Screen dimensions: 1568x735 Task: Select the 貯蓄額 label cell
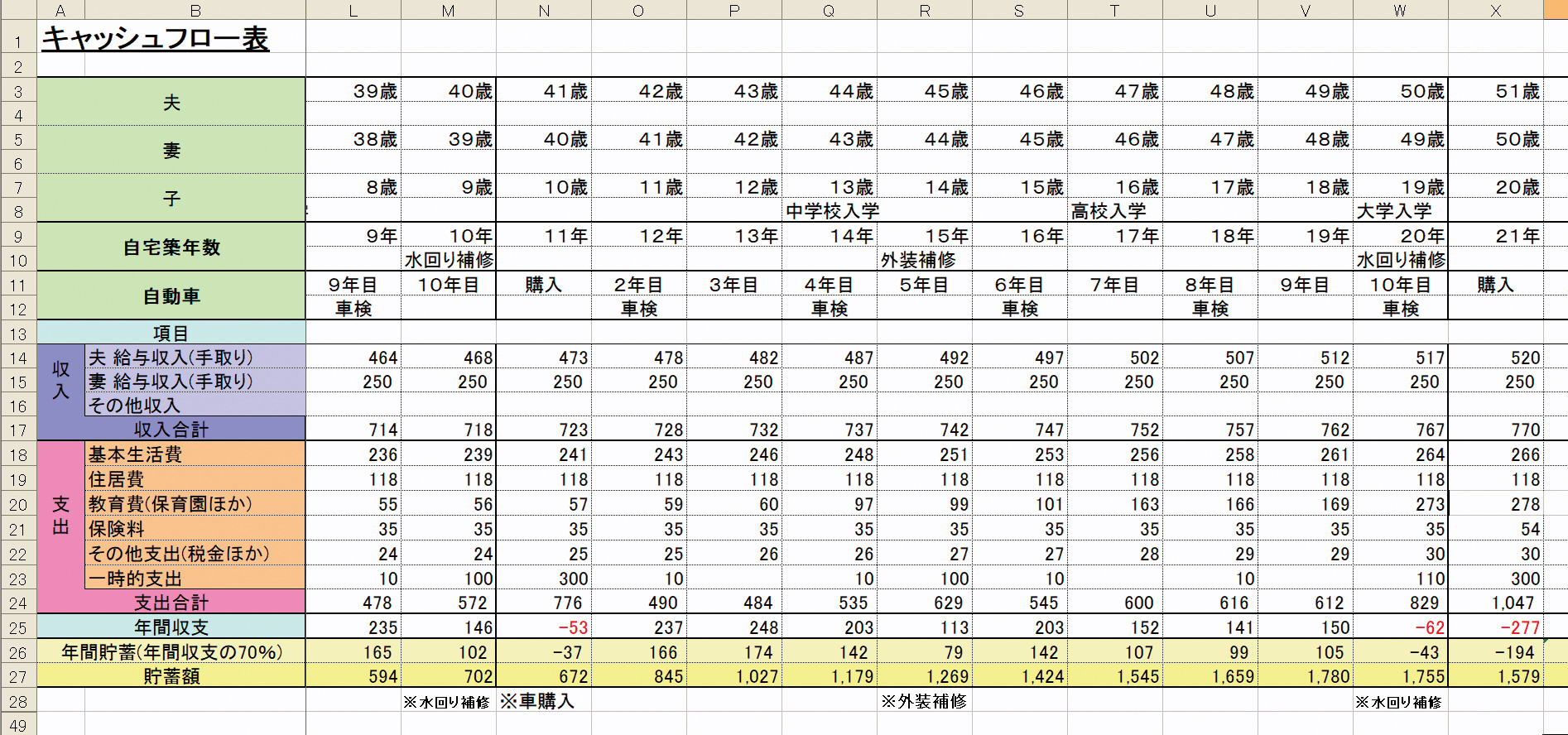point(171,676)
